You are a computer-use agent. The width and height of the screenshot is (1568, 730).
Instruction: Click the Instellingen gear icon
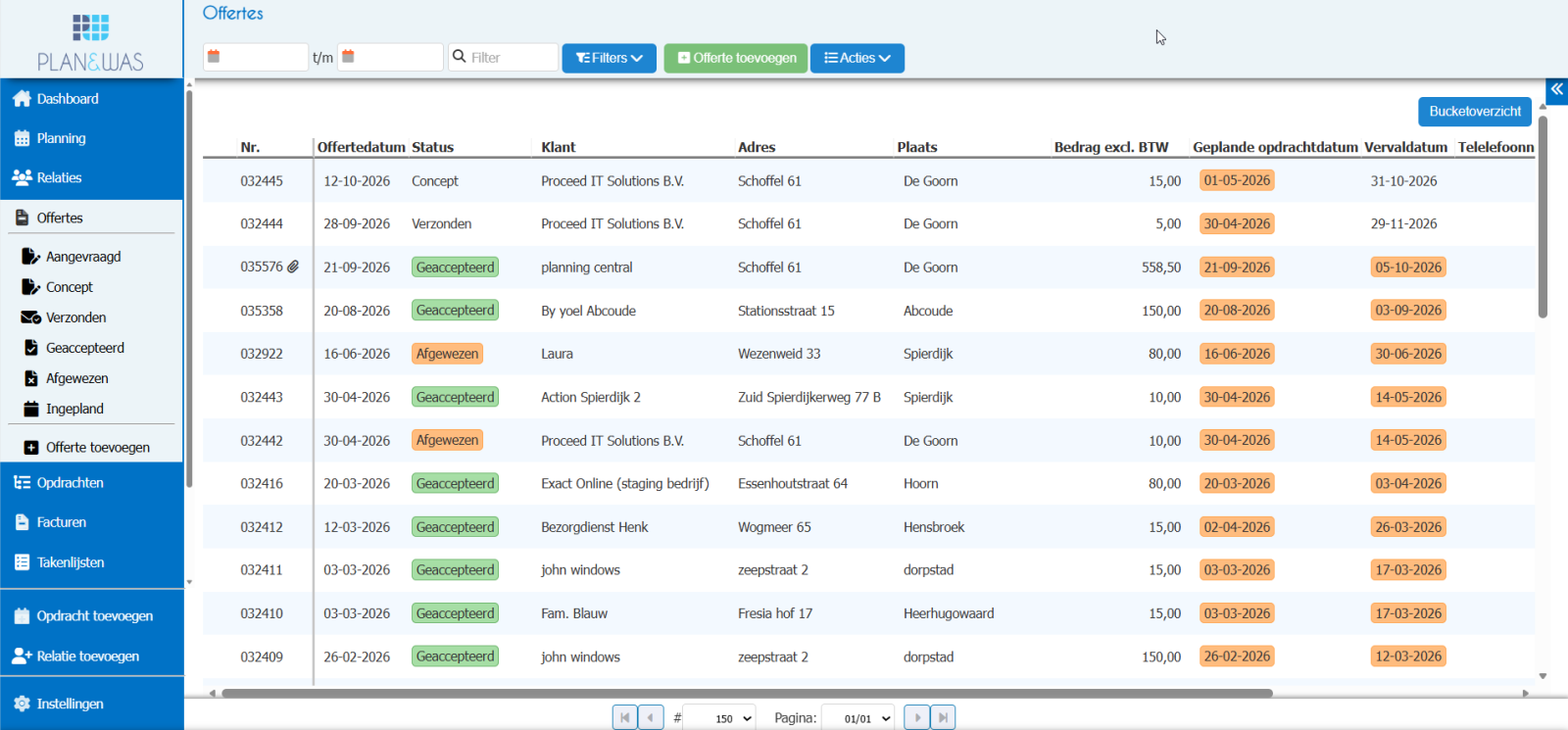(x=22, y=704)
